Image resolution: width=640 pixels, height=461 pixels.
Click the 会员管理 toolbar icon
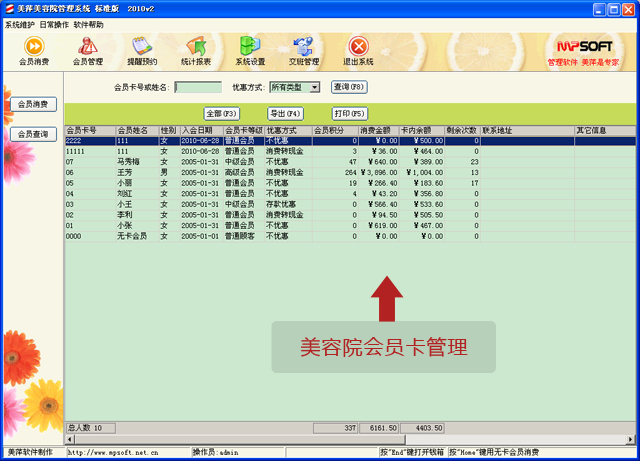88,49
